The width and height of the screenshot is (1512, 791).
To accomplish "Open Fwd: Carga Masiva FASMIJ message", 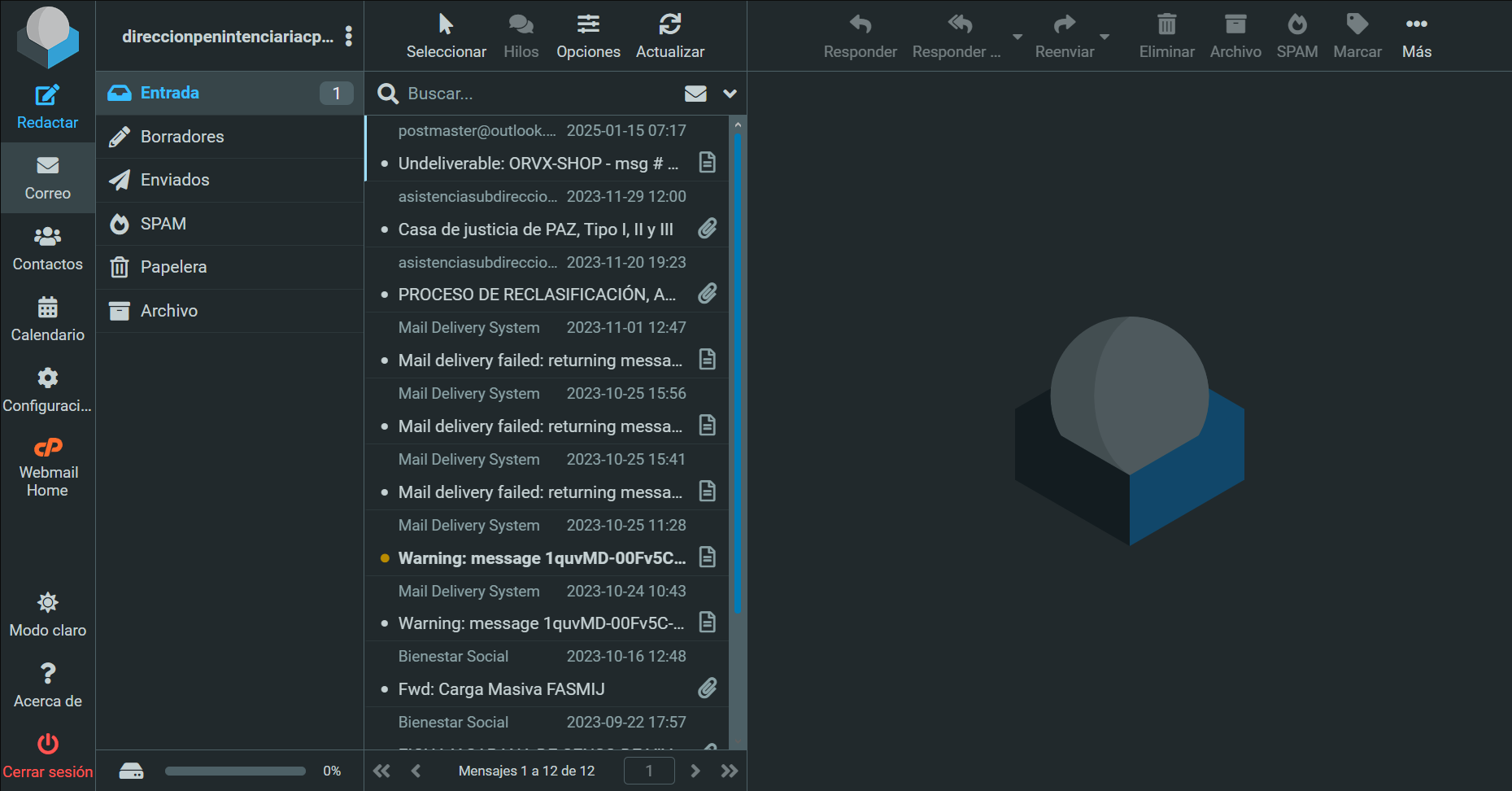I will pyautogui.click(x=501, y=689).
